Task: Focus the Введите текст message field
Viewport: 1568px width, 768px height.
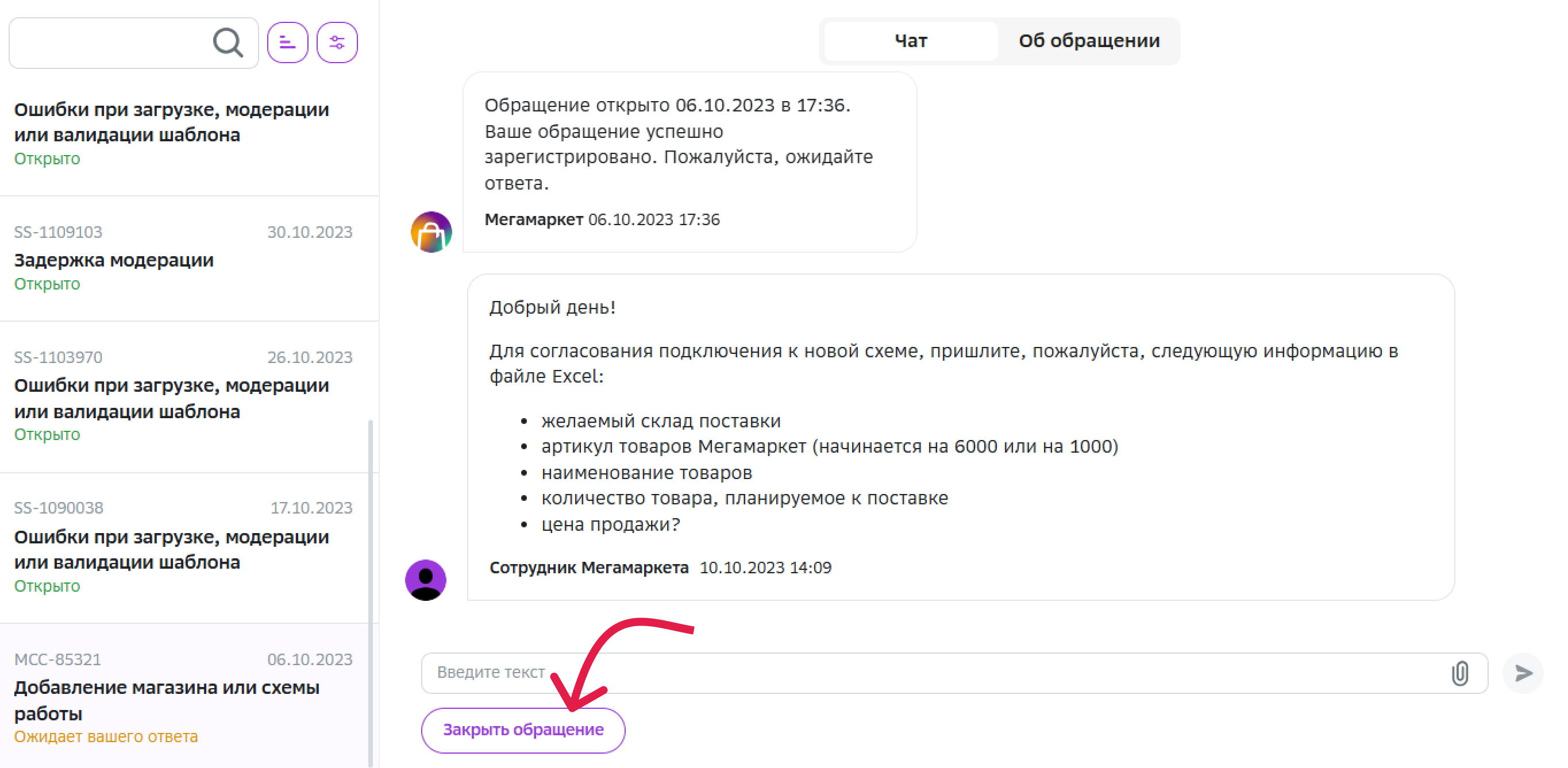Action: pyautogui.click(x=913, y=673)
